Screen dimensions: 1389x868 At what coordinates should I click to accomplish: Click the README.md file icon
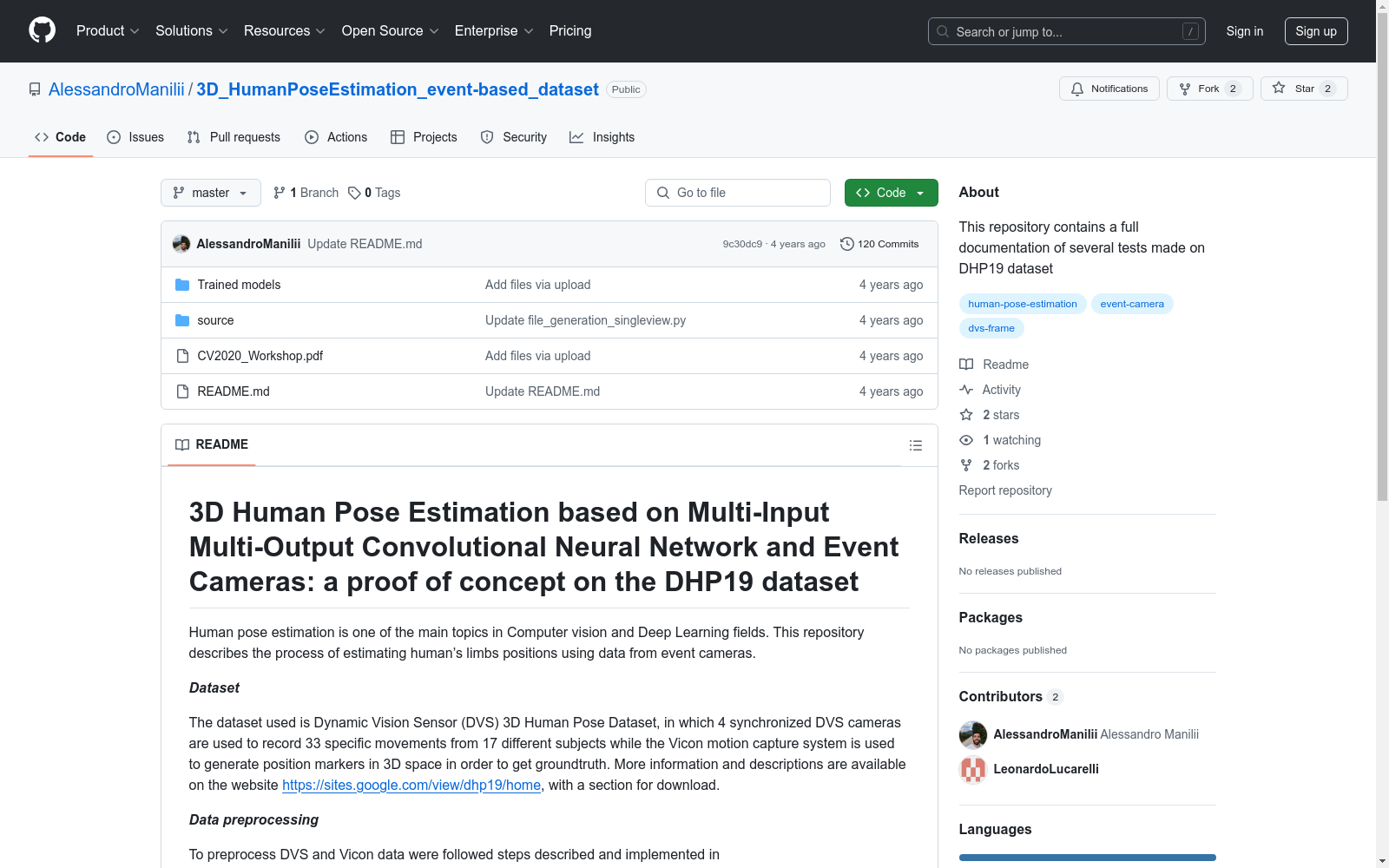tap(182, 391)
